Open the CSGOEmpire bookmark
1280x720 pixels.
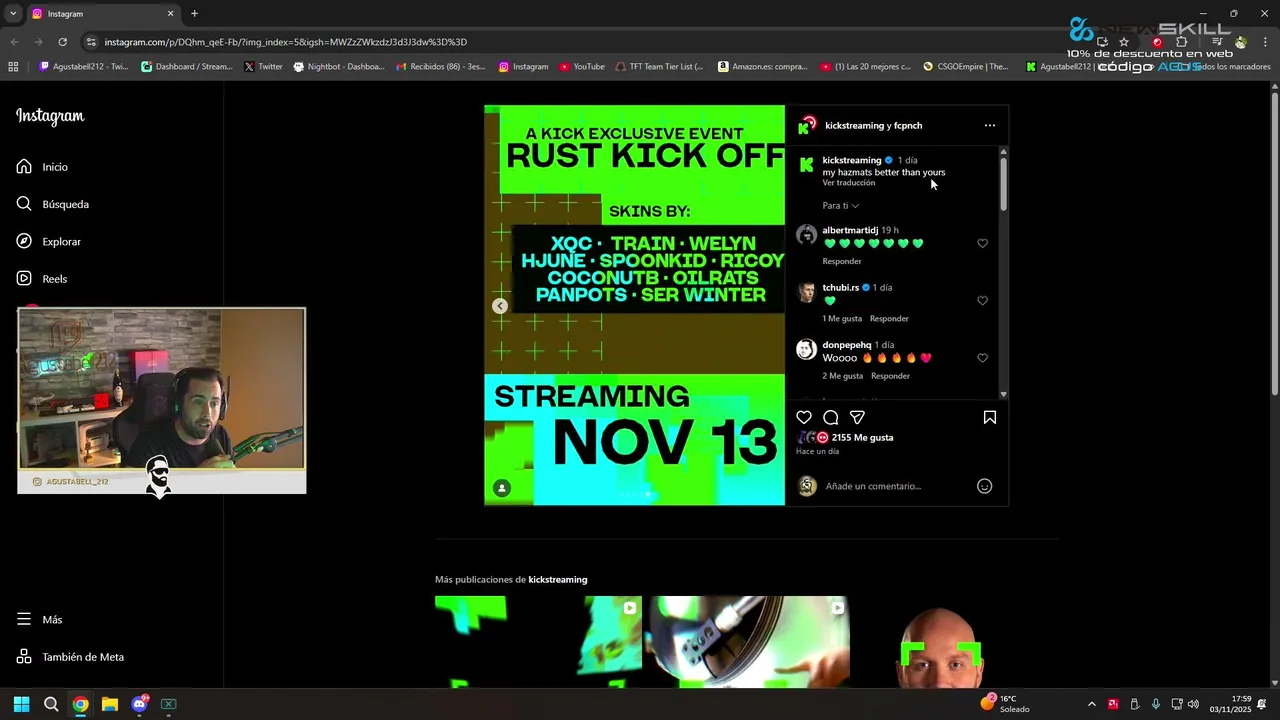(966, 67)
